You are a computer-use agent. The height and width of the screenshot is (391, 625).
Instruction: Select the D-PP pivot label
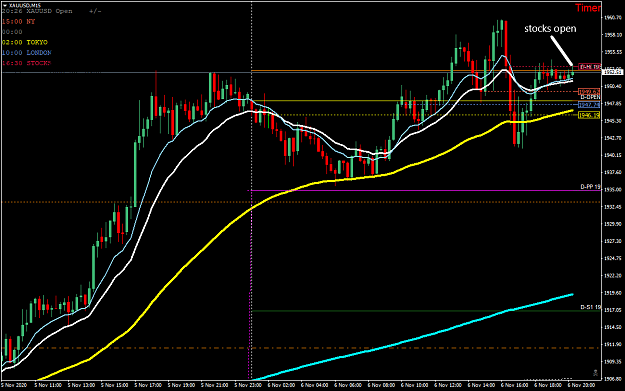tap(590, 187)
